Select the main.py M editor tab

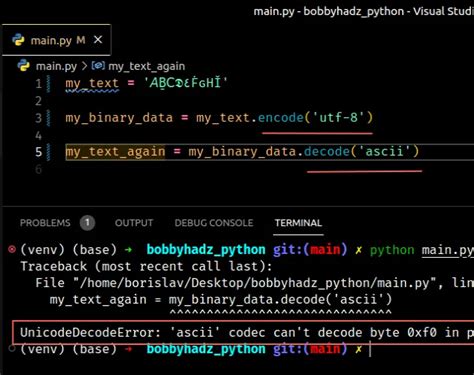click(x=56, y=40)
